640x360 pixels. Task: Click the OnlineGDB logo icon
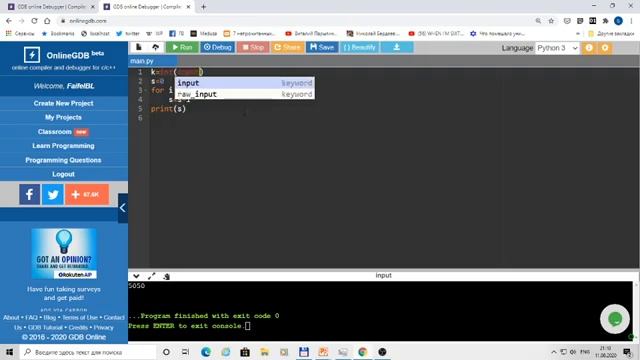(32, 54)
